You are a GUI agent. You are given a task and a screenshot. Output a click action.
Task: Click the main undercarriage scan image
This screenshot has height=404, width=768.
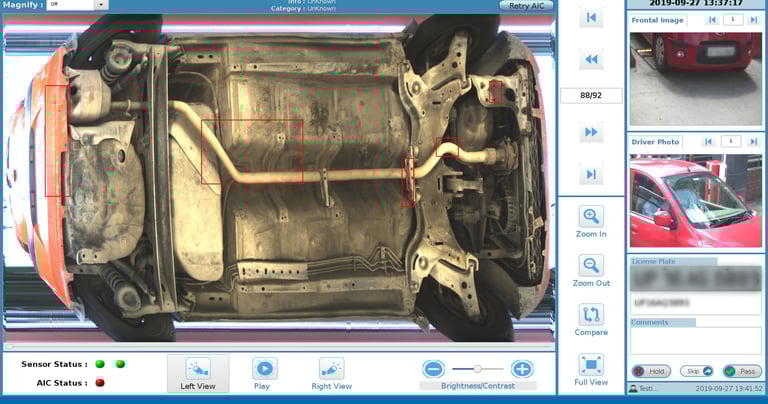[279, 177]
